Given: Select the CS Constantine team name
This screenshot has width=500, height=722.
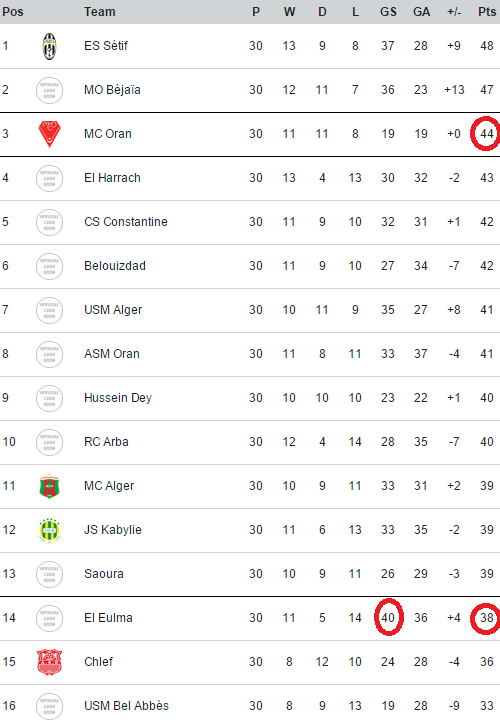Looking at the screenshot, I should pyautogui.click(x=126, y=222).
